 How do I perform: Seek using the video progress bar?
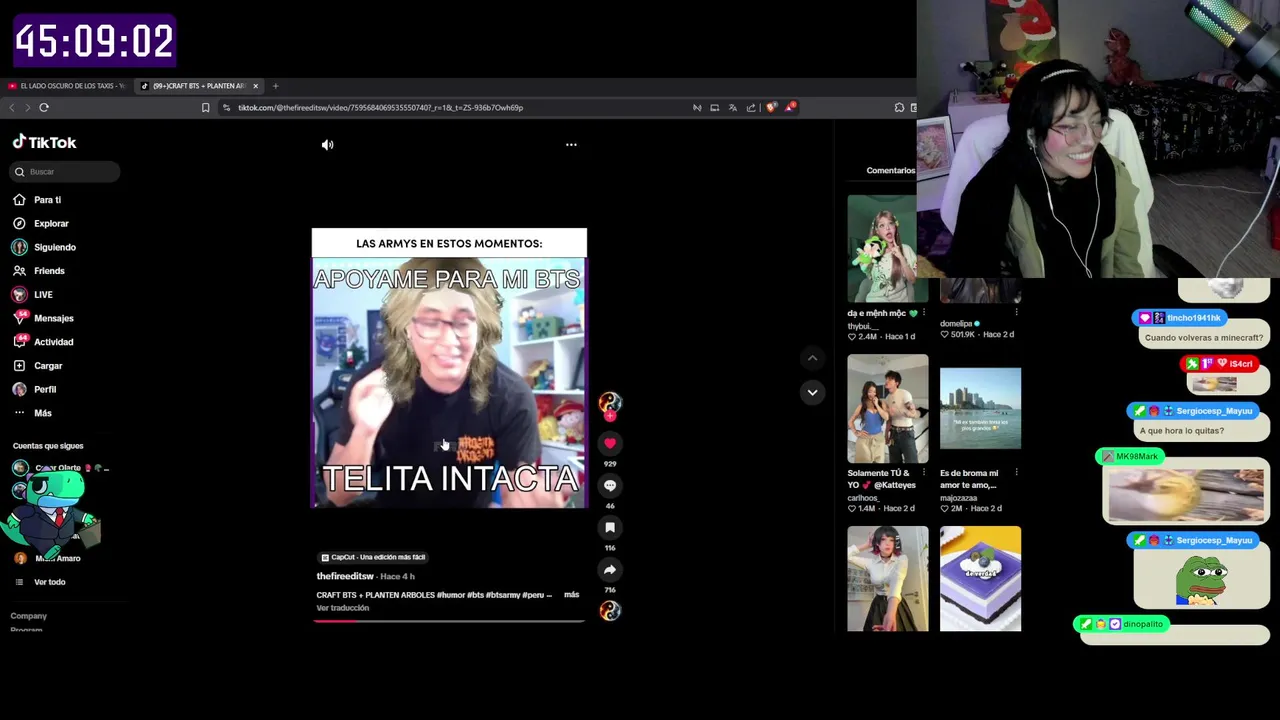click(x=450, y=620)
